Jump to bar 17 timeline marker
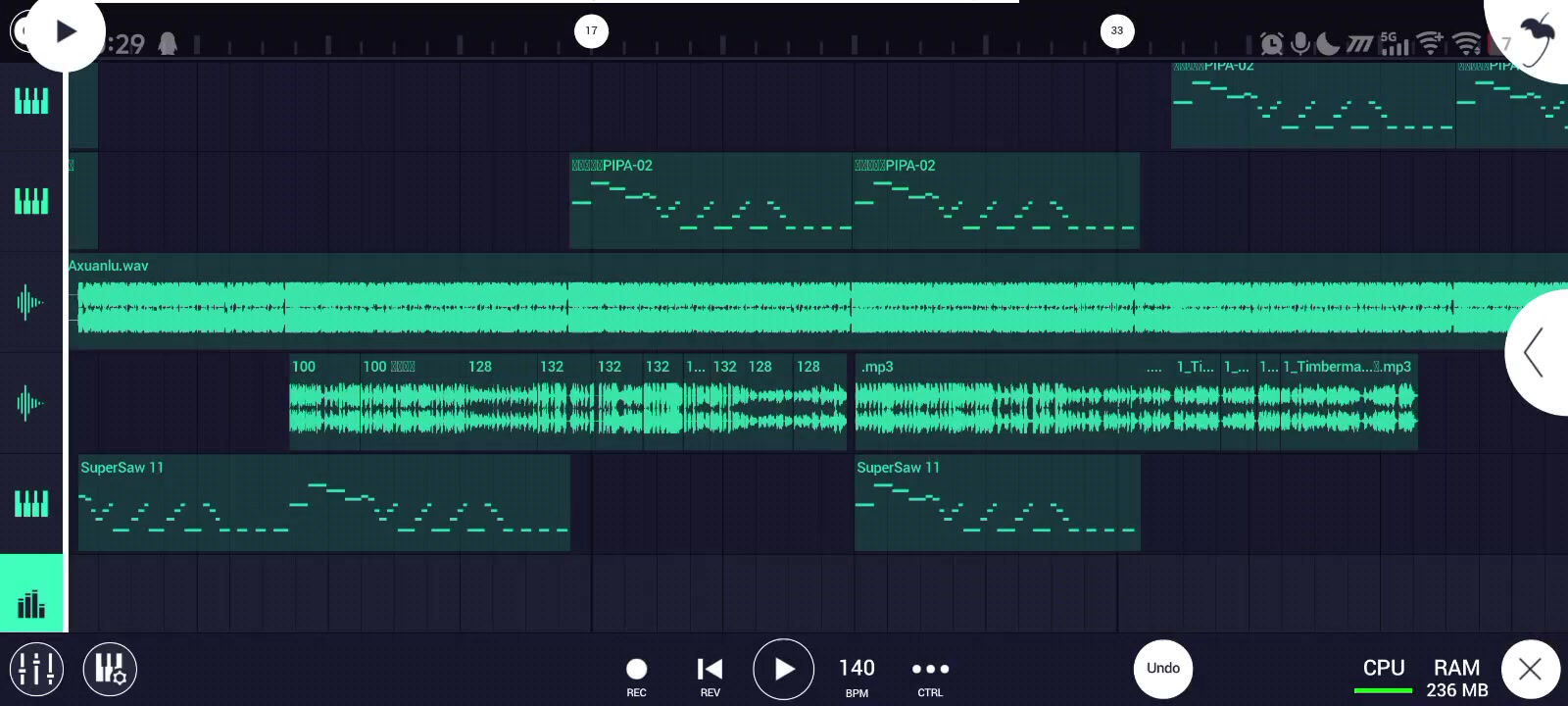 coord(591,31)
